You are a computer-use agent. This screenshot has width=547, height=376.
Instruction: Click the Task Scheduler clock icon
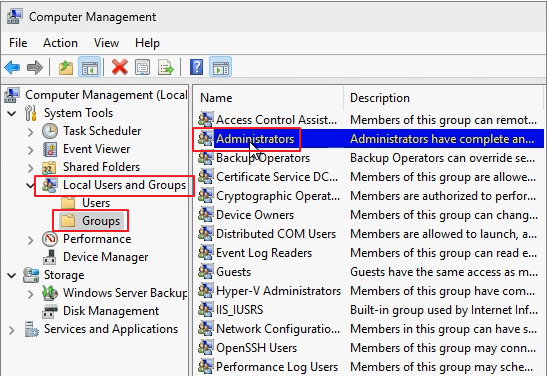click(50, 131)
